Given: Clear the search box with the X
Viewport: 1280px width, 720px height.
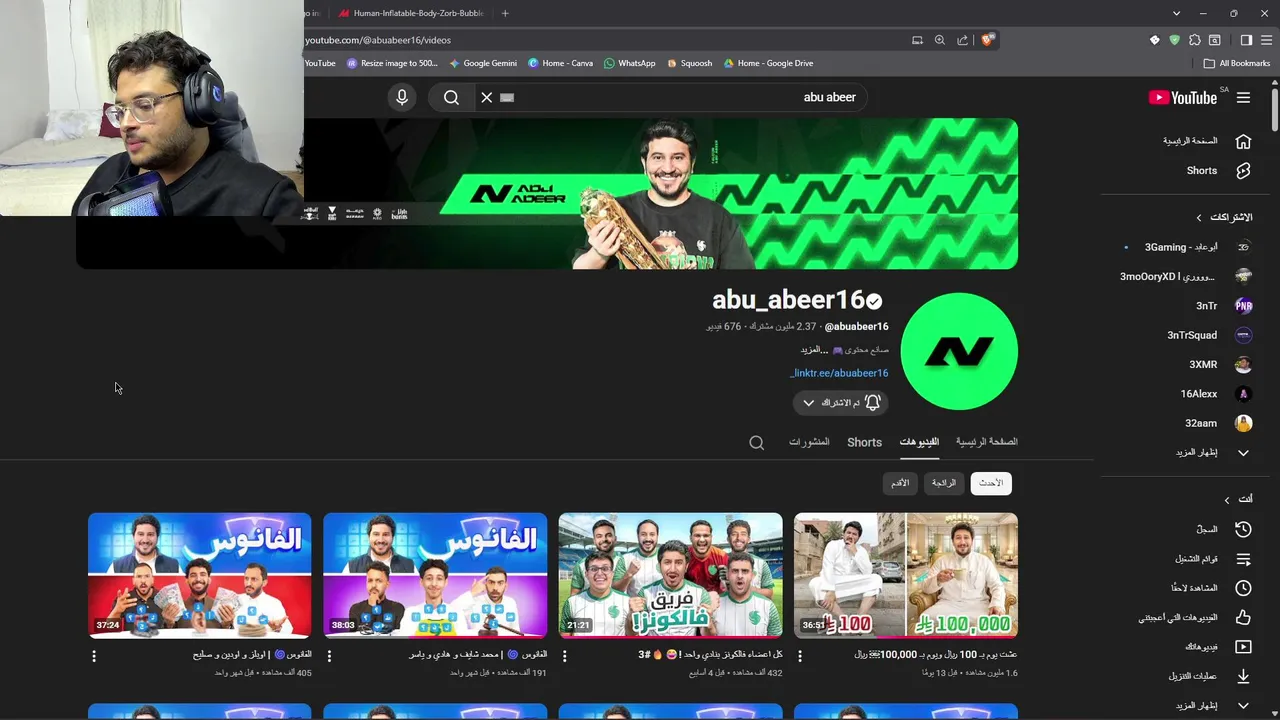Looking at the screenshot, I should (x=487, y=97).
